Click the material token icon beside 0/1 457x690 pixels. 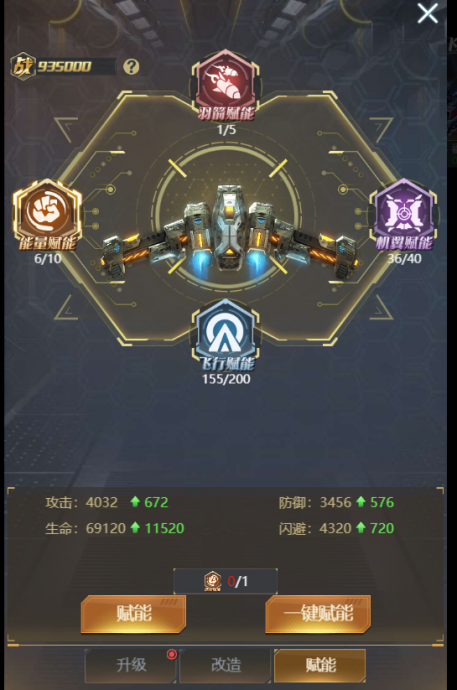[213, 581]
